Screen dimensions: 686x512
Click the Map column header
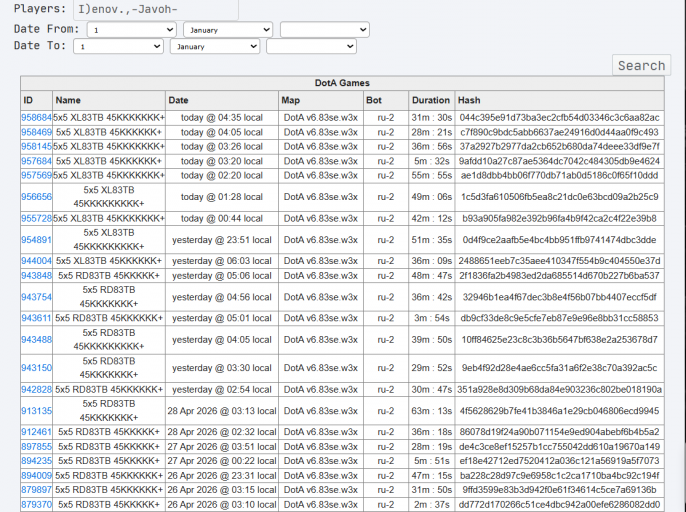coord(321,100)
